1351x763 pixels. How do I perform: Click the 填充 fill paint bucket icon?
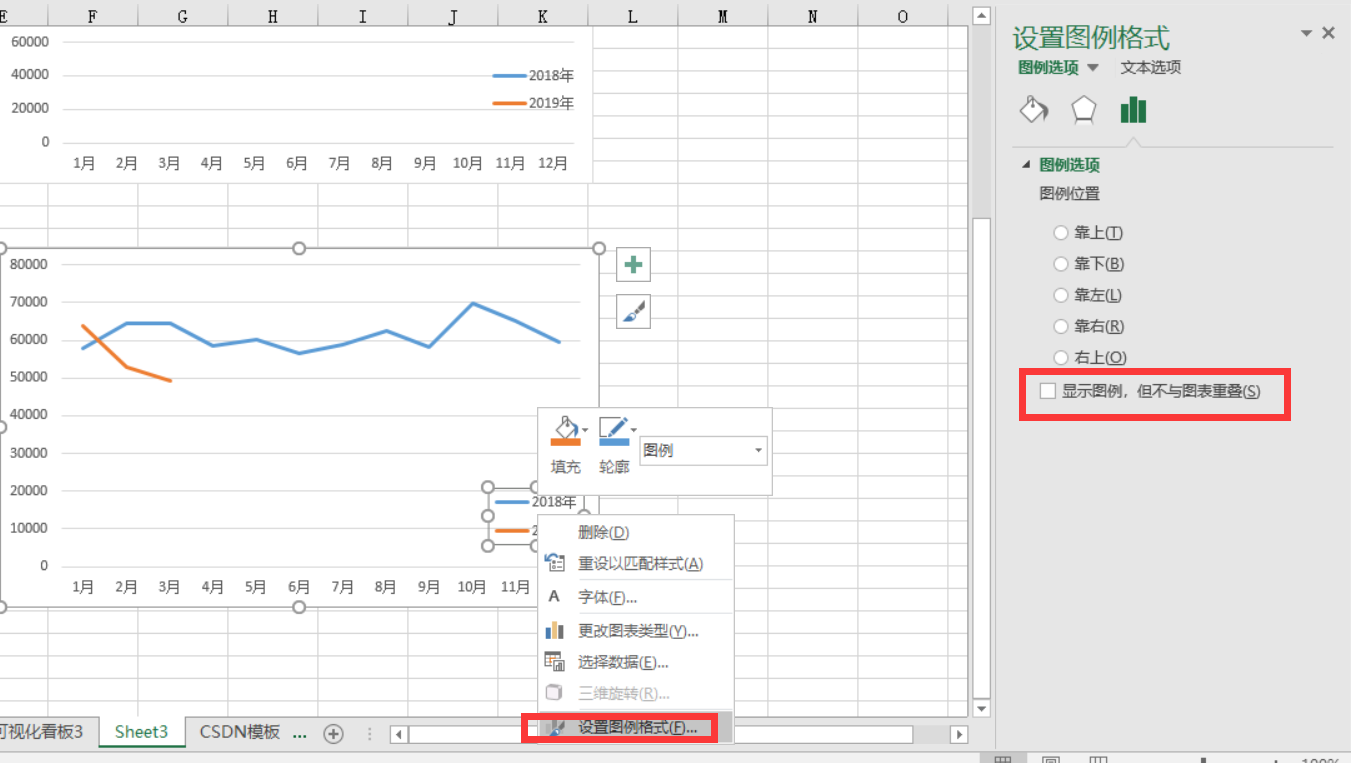click(x=565, y=431)
